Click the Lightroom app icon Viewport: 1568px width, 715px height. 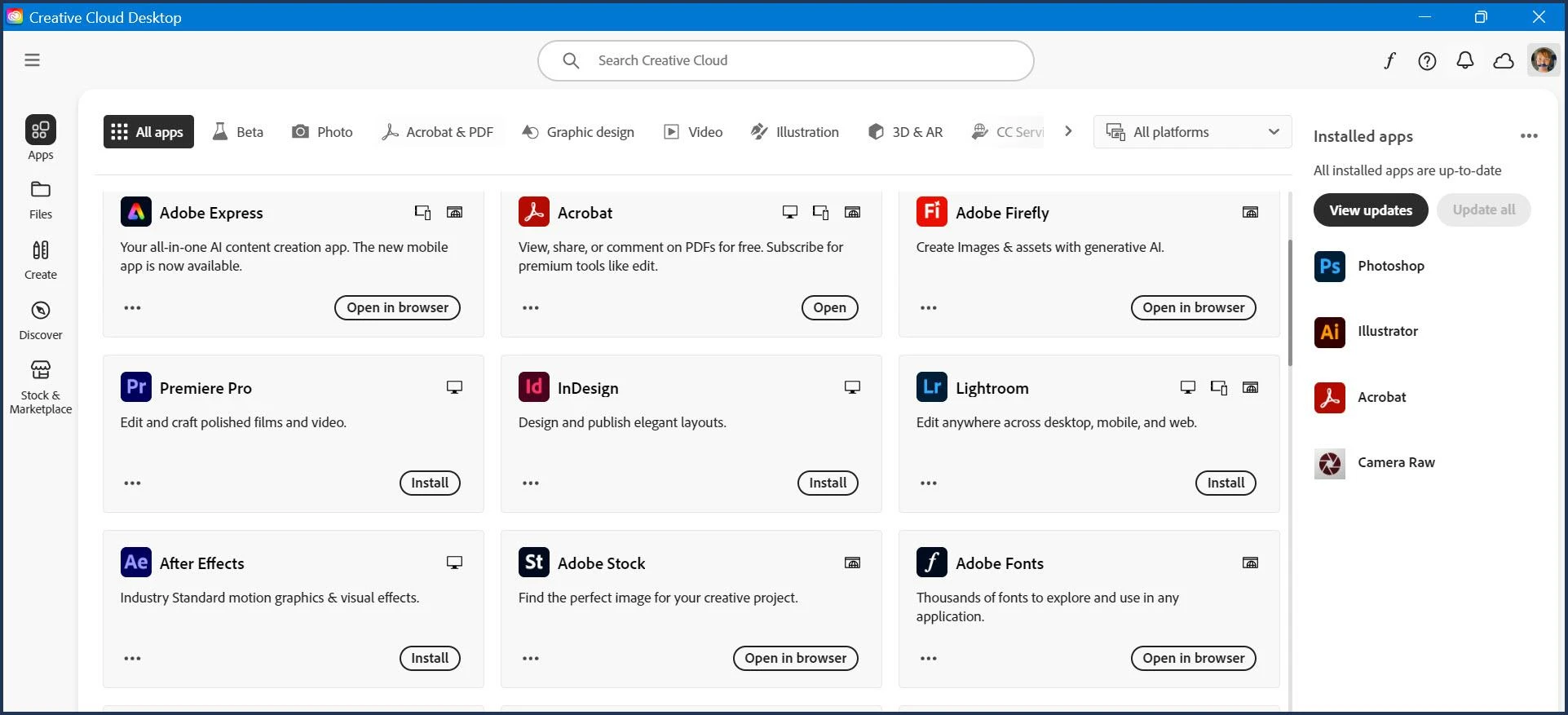(932, 387)
